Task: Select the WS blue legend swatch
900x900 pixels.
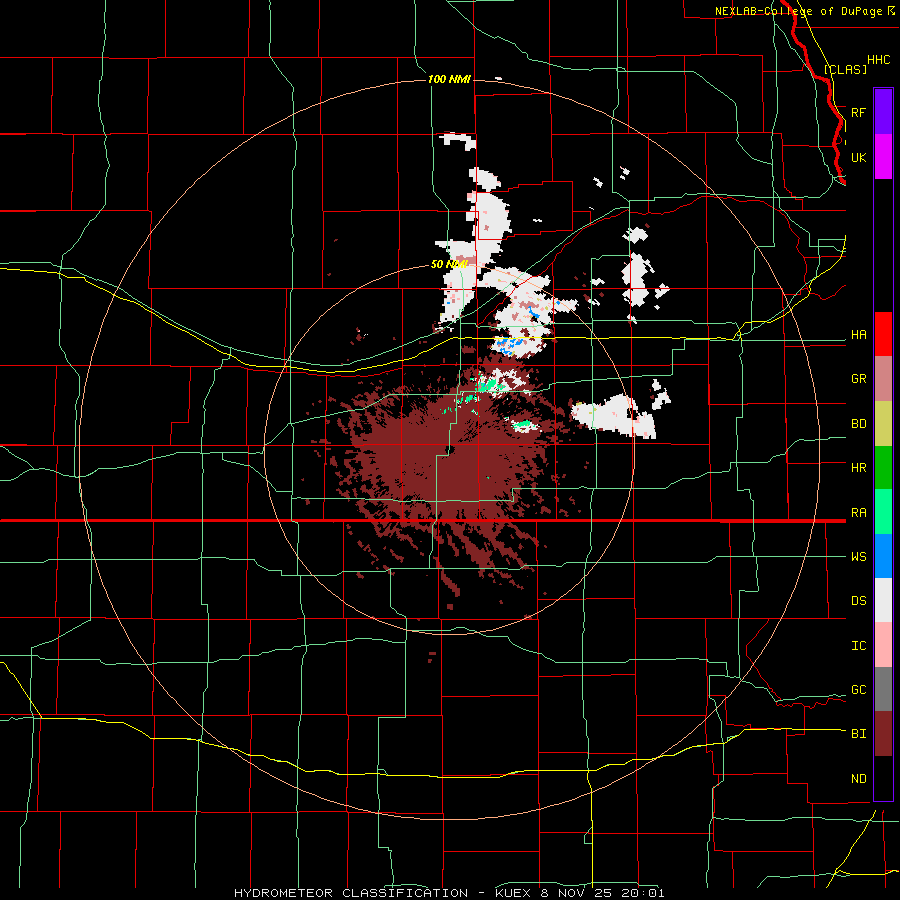Action: click(x=883, y=556)
